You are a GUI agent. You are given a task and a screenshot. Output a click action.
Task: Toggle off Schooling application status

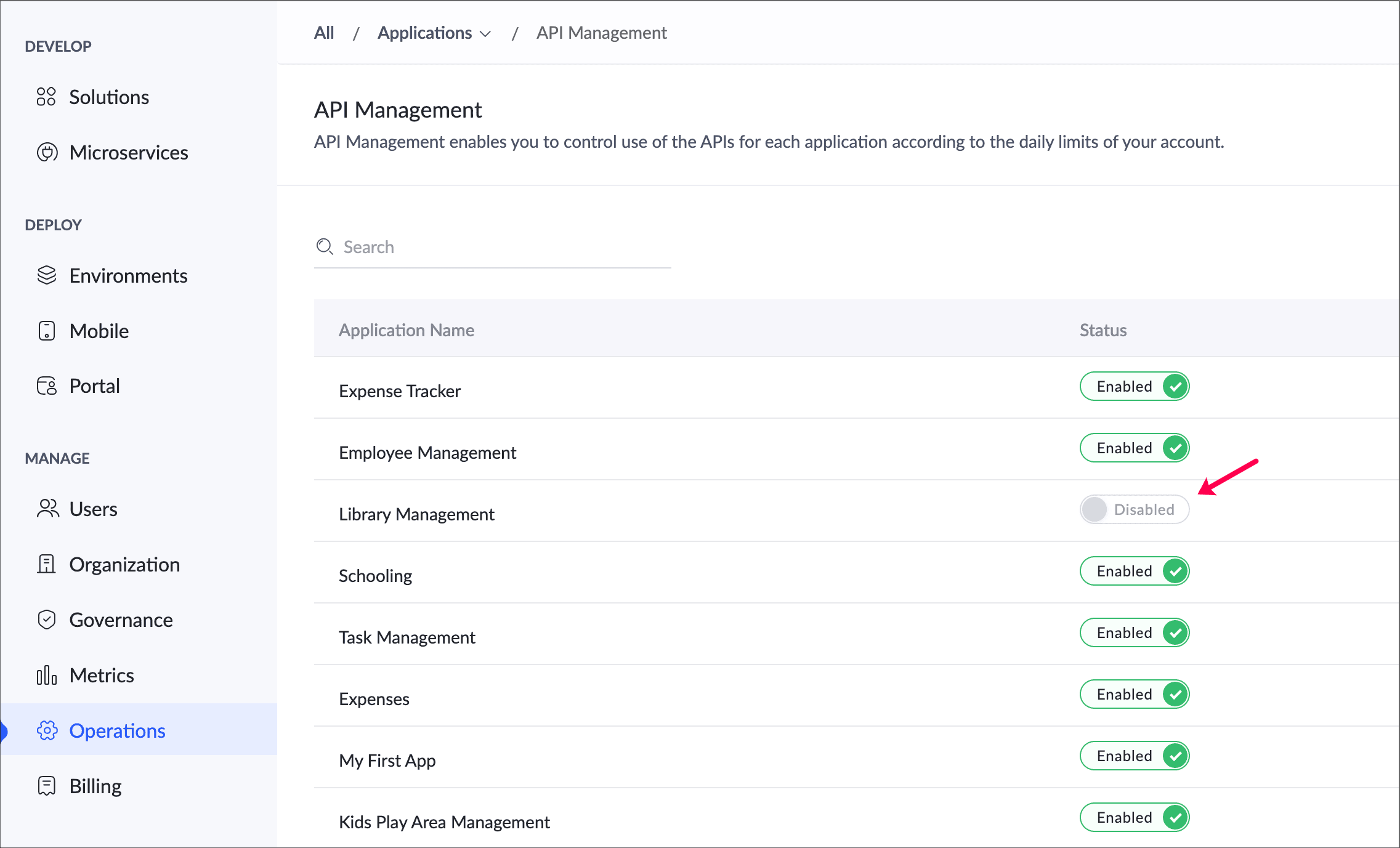coord(1134,571)
